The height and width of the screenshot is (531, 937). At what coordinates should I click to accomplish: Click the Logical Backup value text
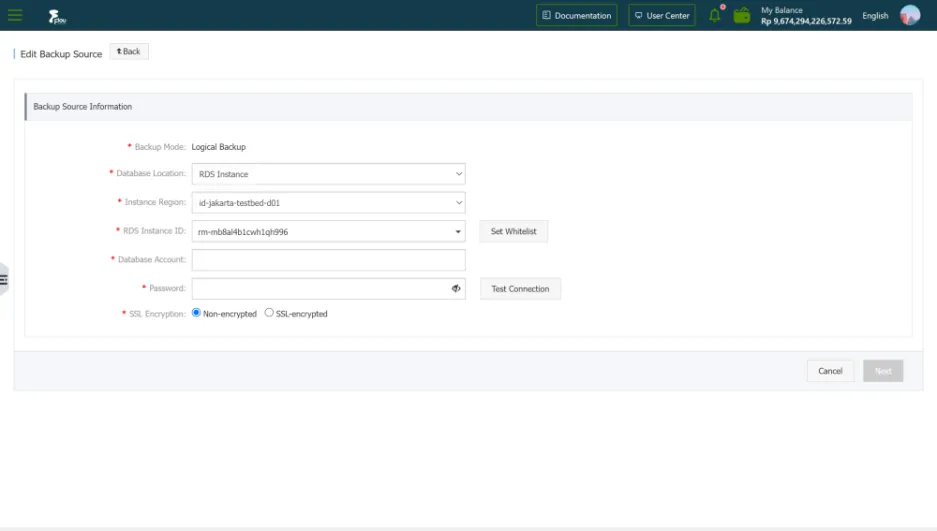point(219,147)
